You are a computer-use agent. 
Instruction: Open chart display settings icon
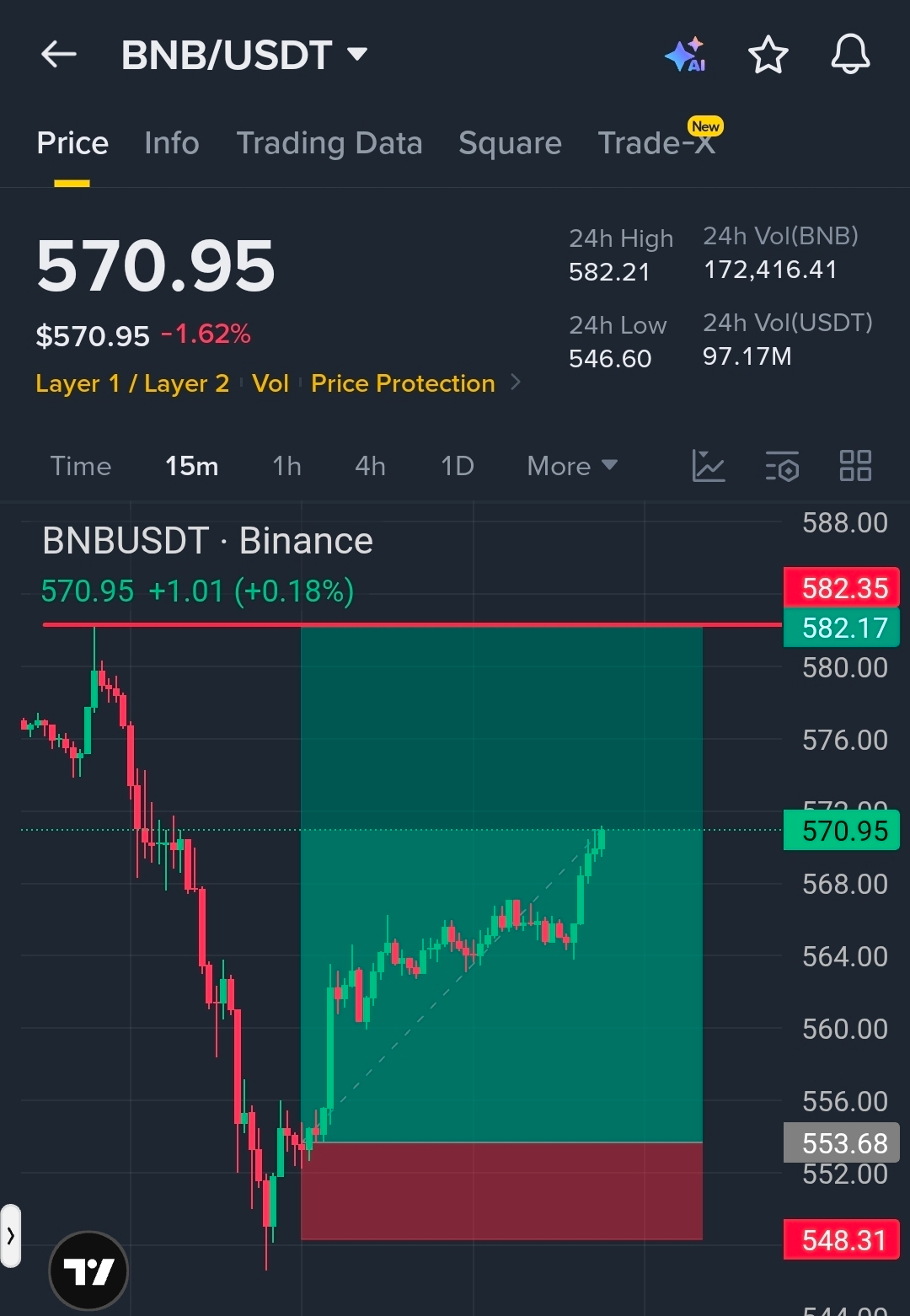click(782, 465)
